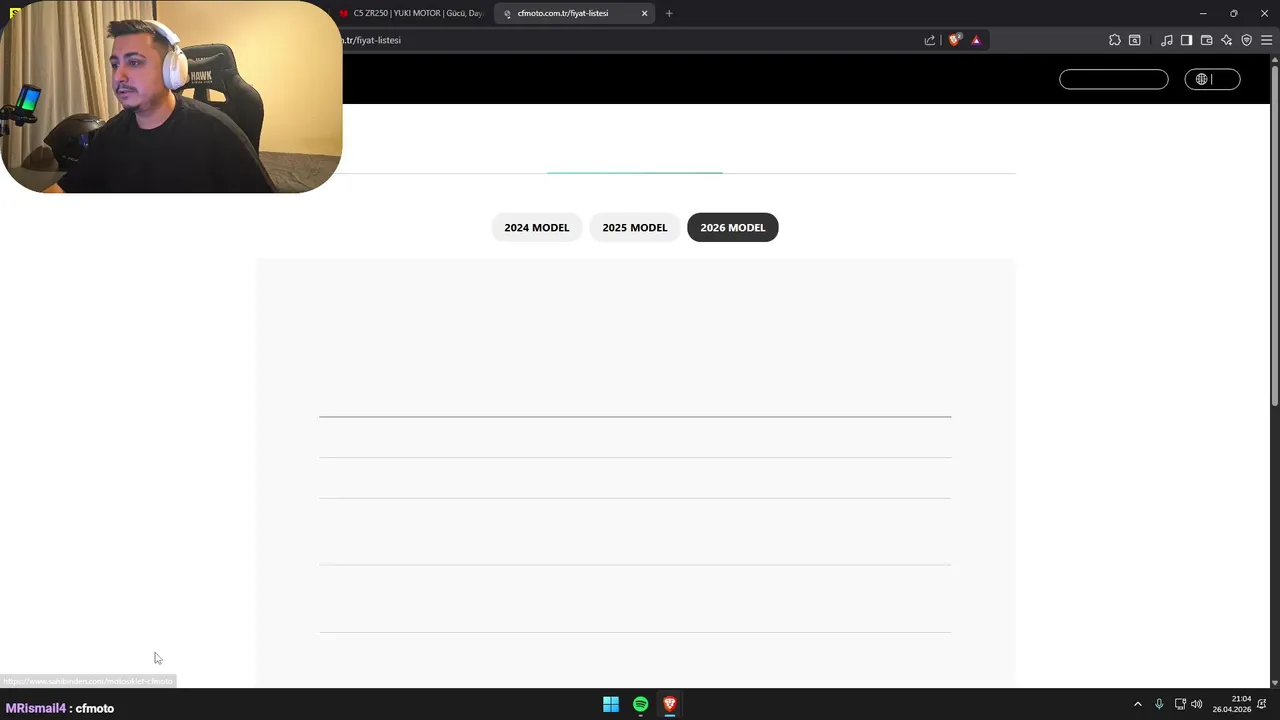Image resolution: width=1280 pixels, height=720 pixels.
Task: Click the page vertical scrollbar thumb
Action: click(x=1274, y=235)
